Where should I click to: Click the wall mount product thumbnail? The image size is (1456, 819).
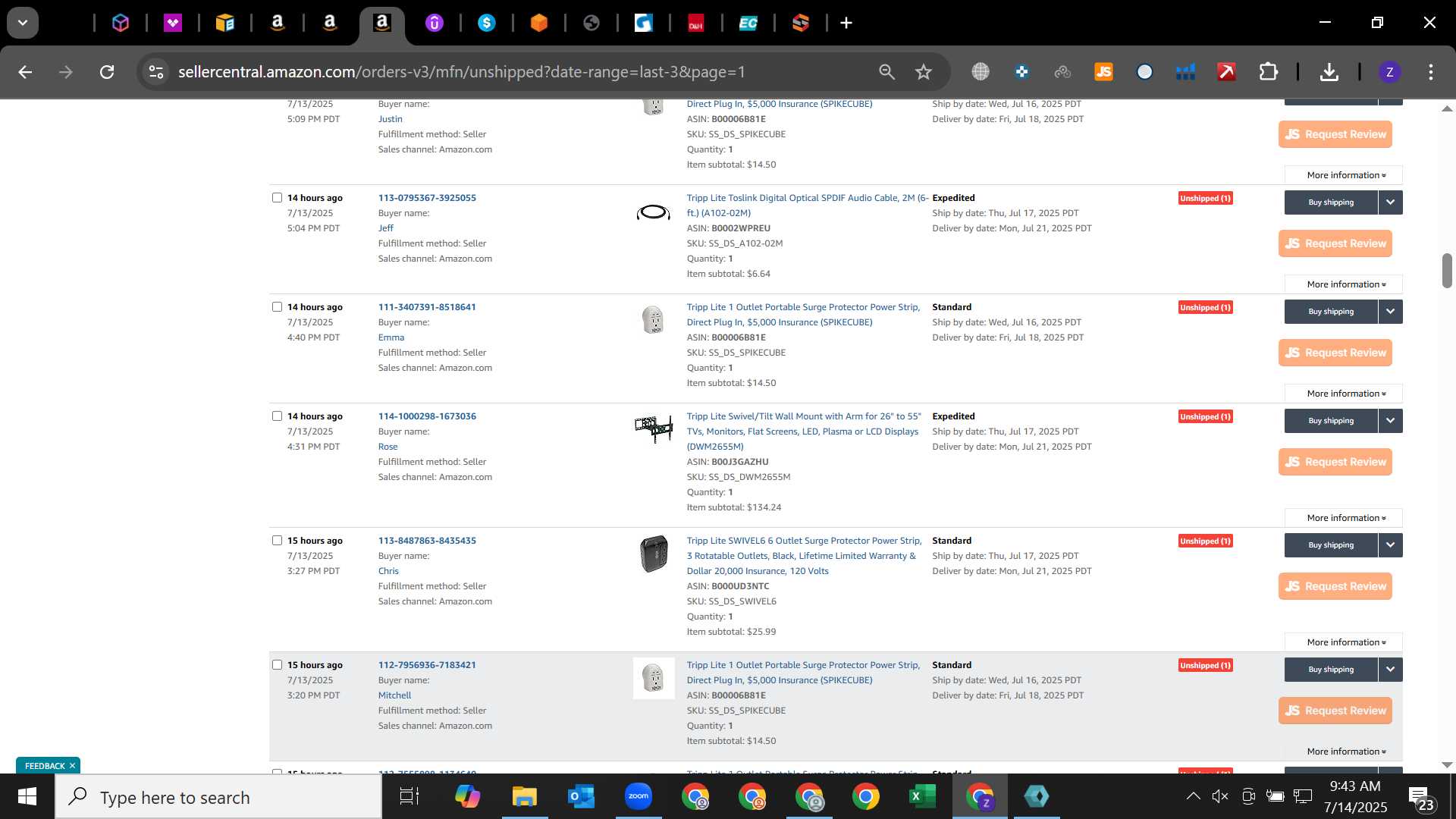(653, 428)
